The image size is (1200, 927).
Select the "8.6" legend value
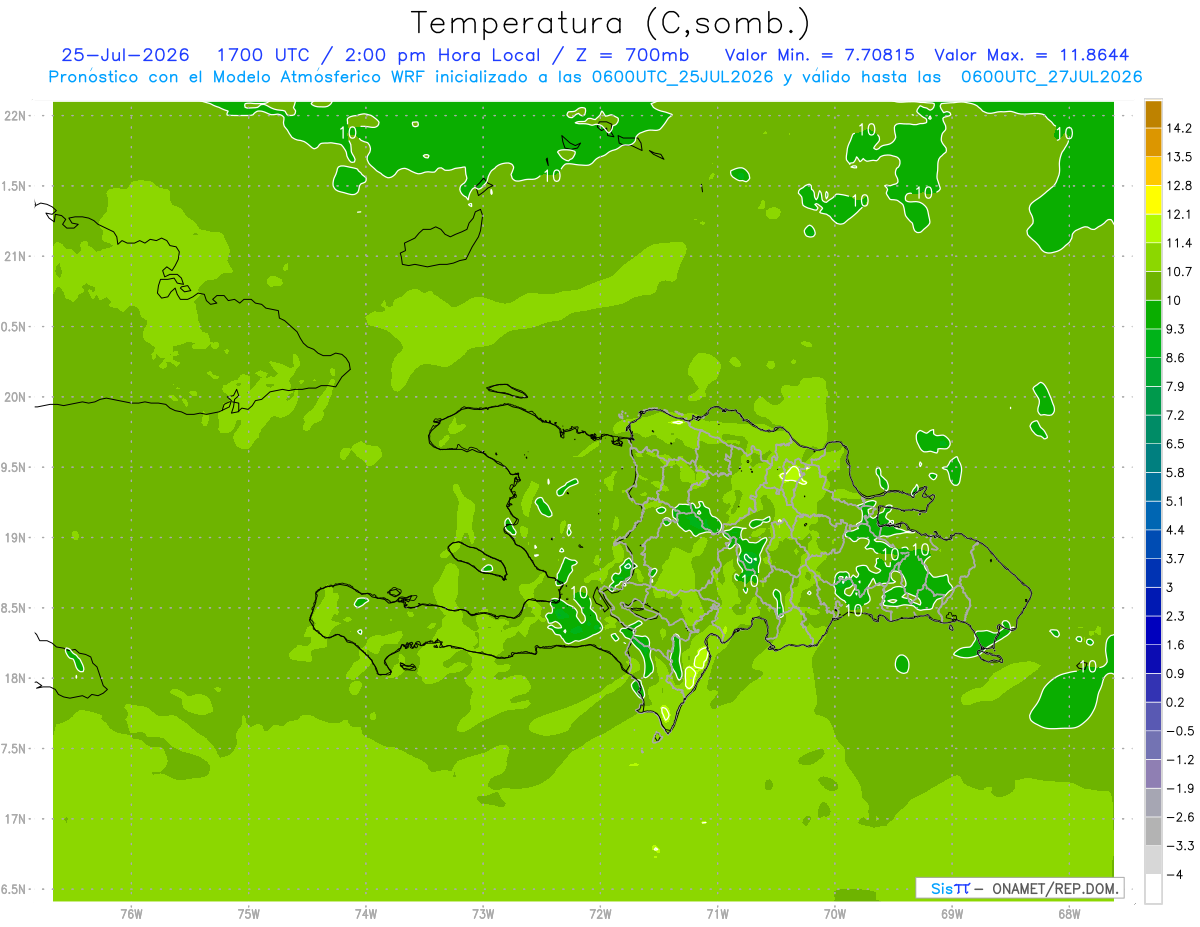1176,358
